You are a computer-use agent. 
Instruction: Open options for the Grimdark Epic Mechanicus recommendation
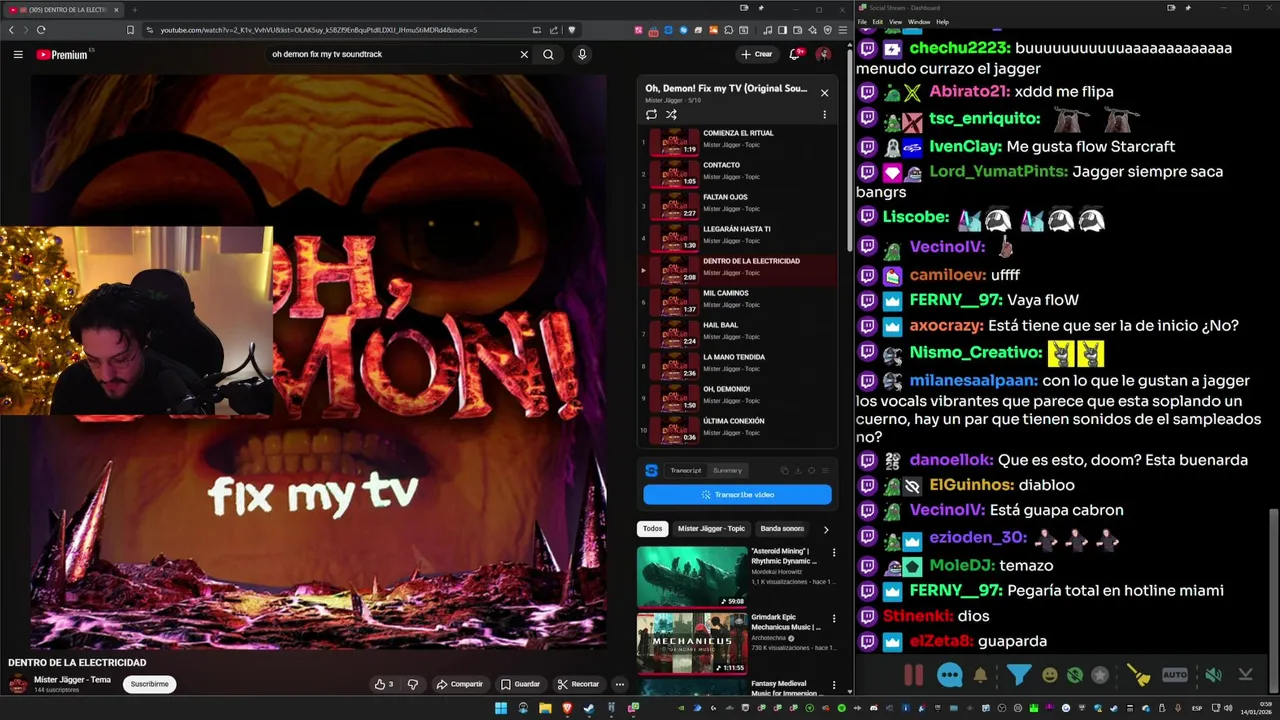[x=834, y=618]
